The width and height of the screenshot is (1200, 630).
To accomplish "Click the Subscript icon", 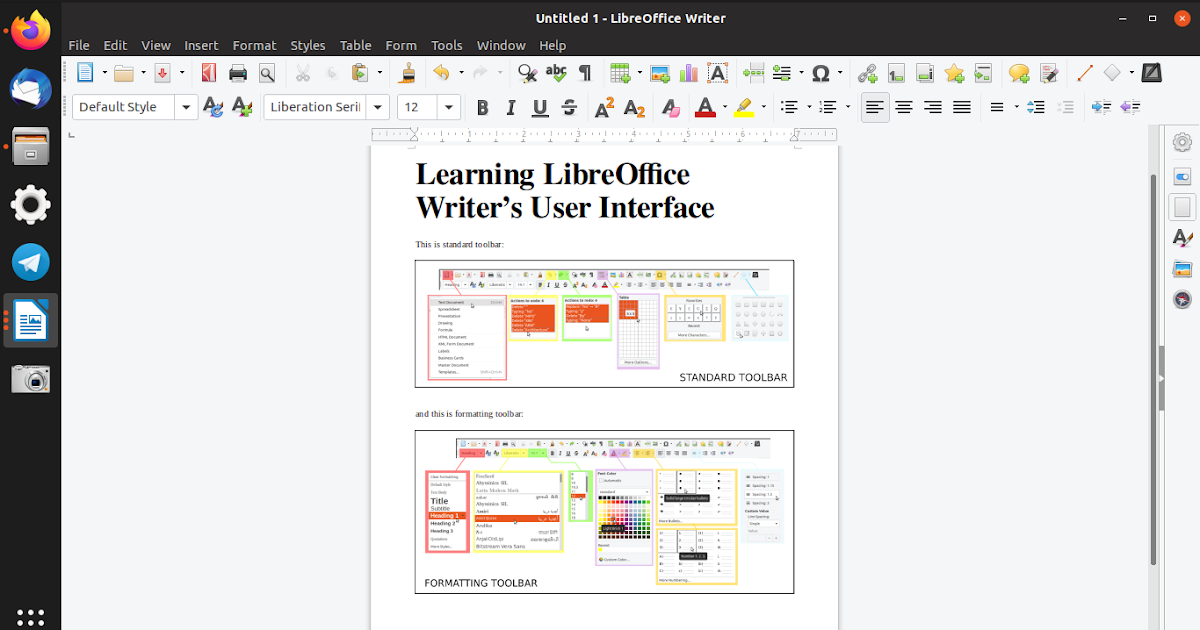I will click(634, 107).
